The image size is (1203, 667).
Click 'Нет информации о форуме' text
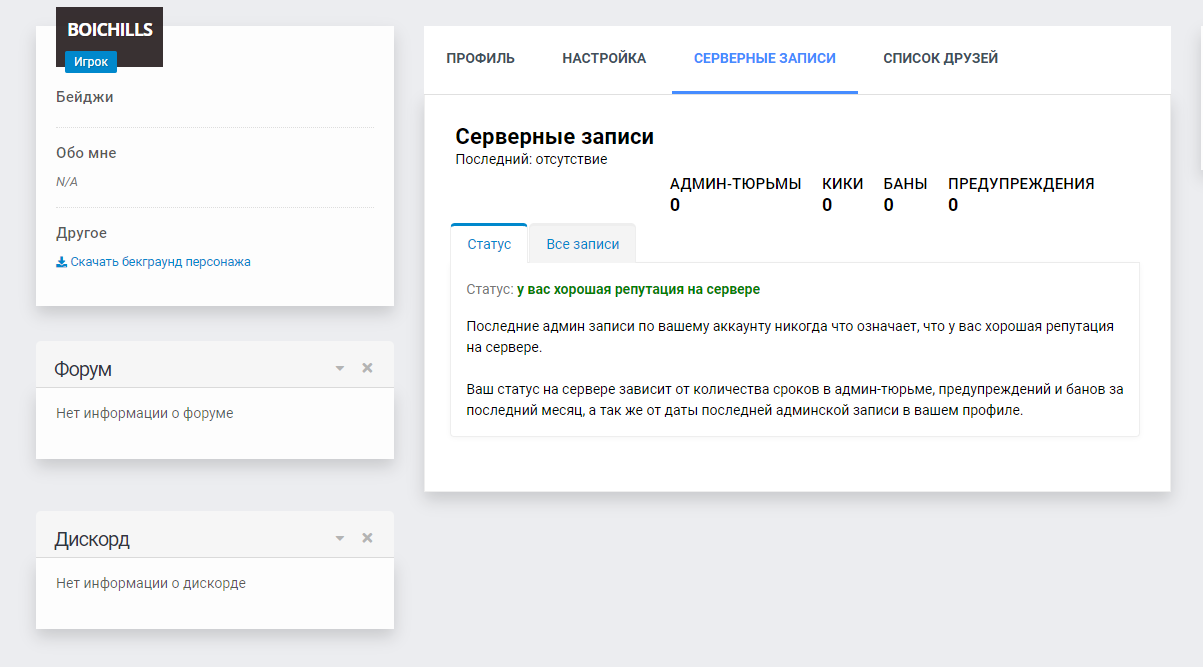click(145, 413)
